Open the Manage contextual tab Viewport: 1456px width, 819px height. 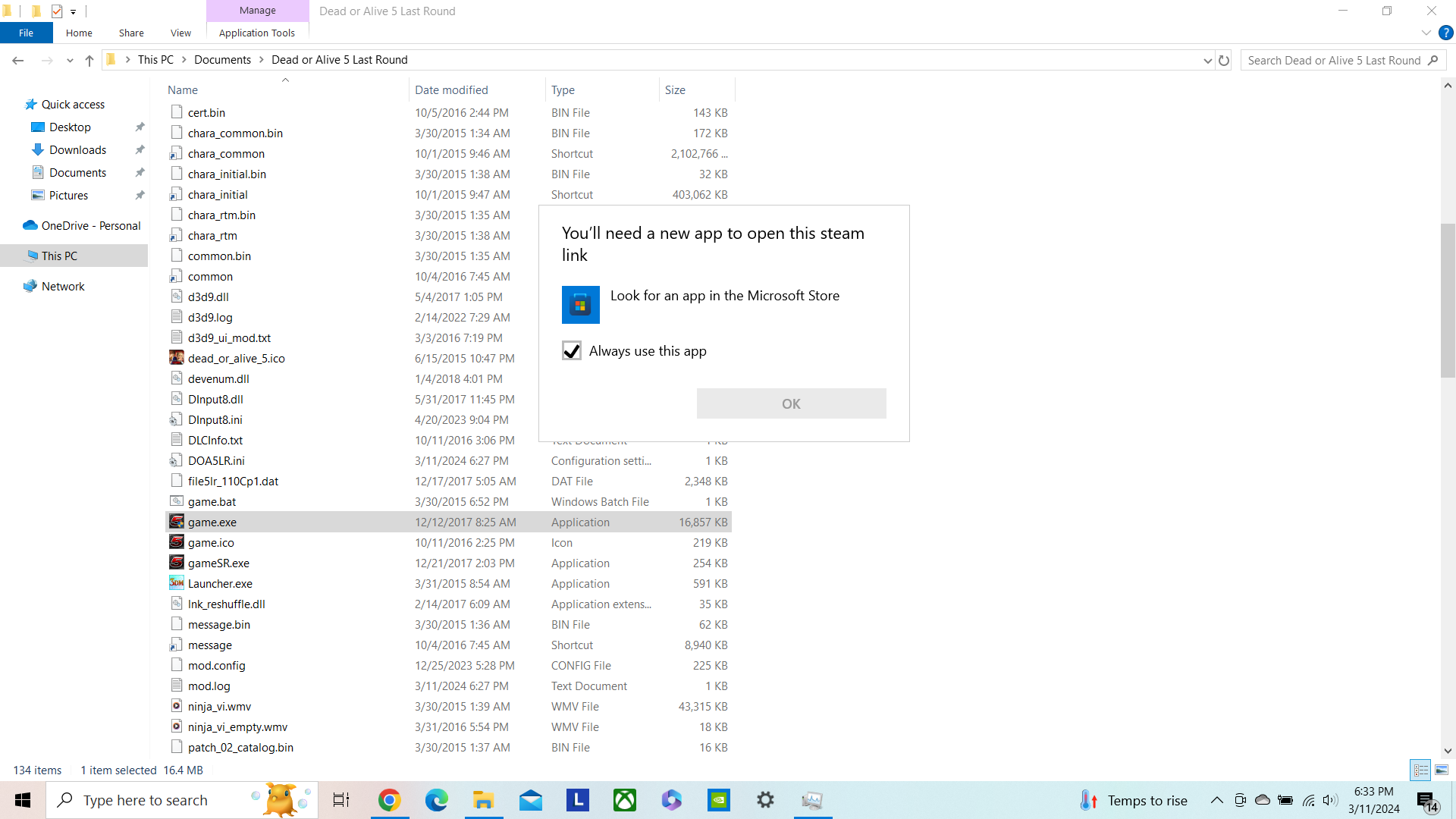click(x=258, y=11)
